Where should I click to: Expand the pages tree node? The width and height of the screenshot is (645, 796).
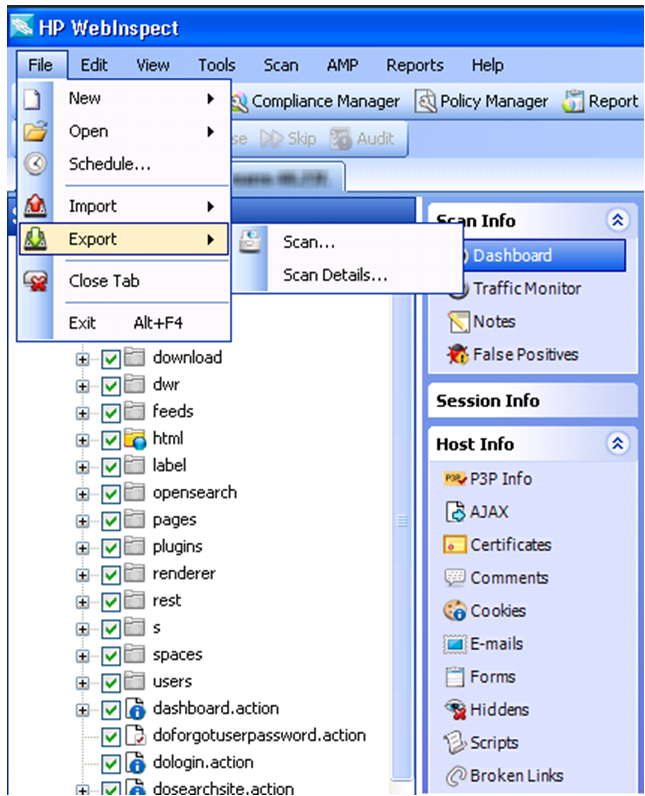[82, 521]
